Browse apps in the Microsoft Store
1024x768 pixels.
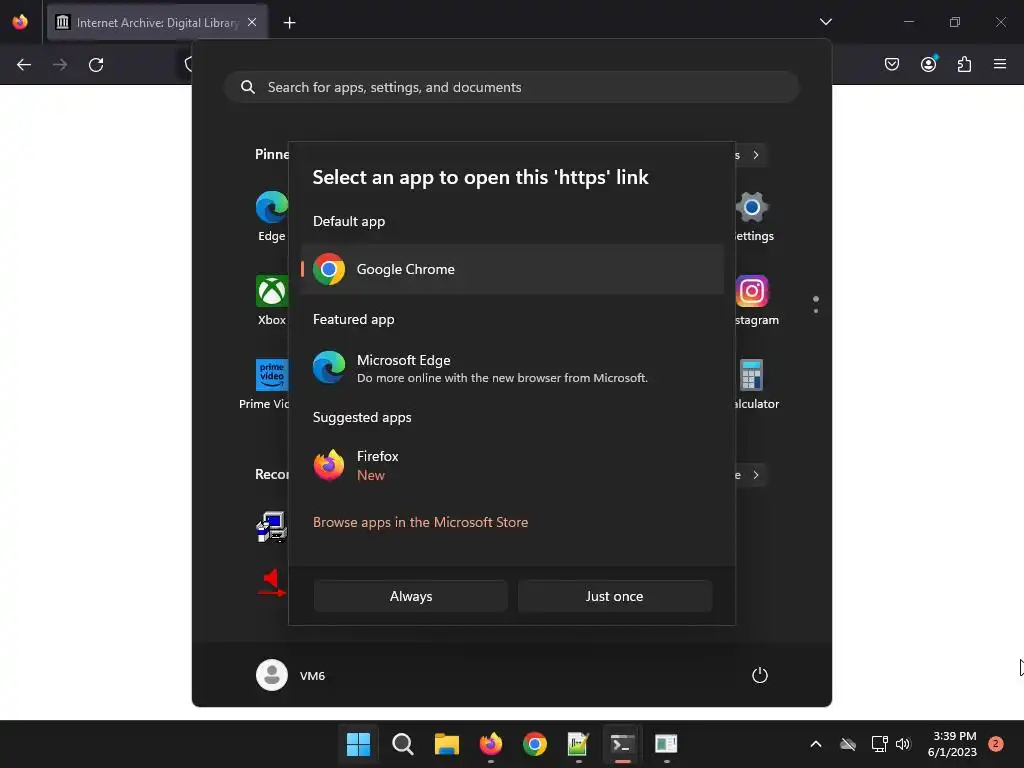(420, 522)
